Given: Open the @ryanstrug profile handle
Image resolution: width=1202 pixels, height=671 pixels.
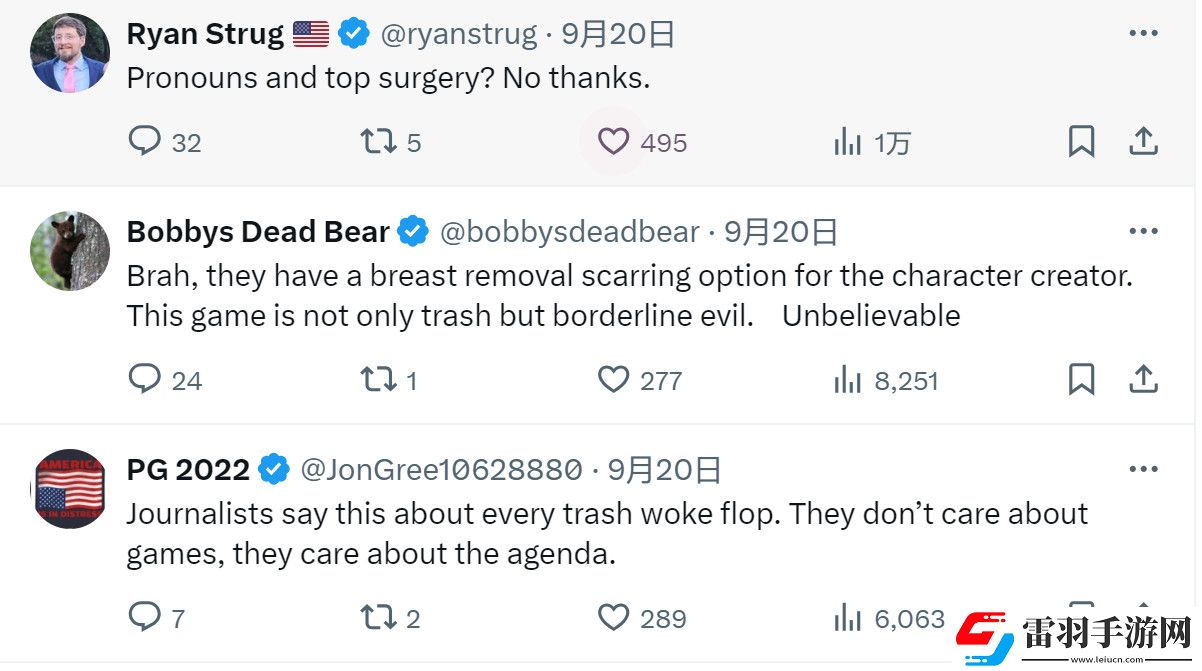Looking at the screenshot, I should 459,34.
